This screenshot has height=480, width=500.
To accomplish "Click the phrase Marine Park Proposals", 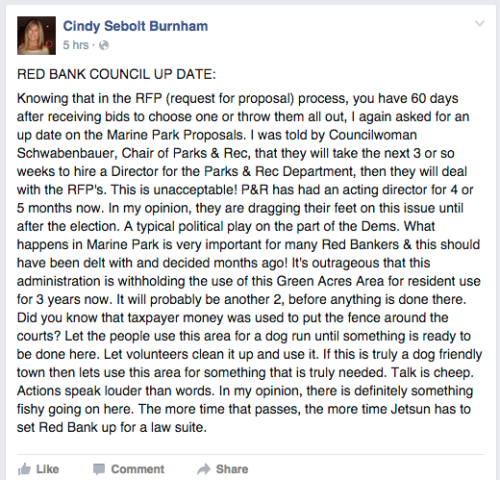I will (175, 135).
